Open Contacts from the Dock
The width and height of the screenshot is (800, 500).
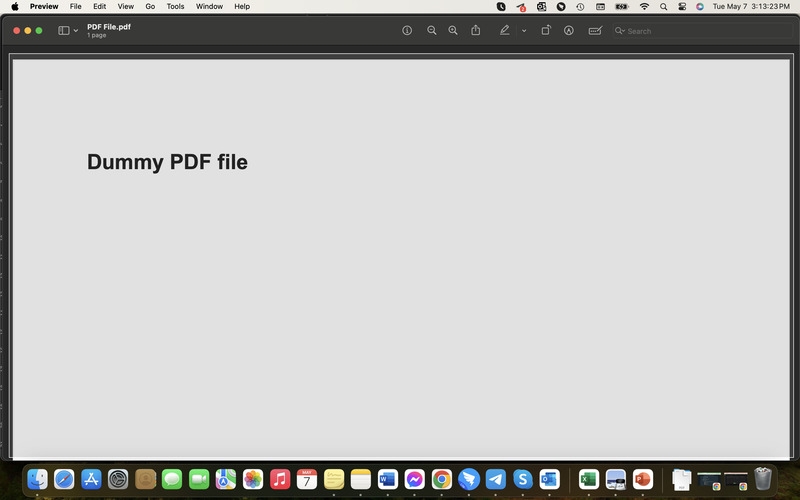pyautogui.click(x=145, y=480)
